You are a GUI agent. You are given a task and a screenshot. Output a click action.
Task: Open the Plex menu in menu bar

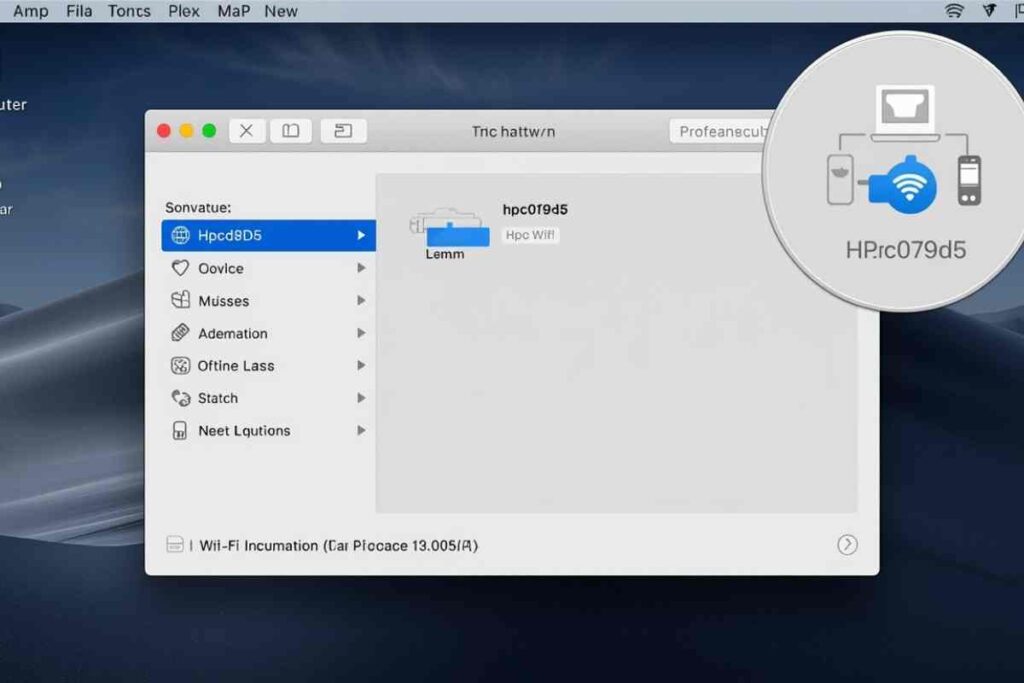tap(183, 11)
